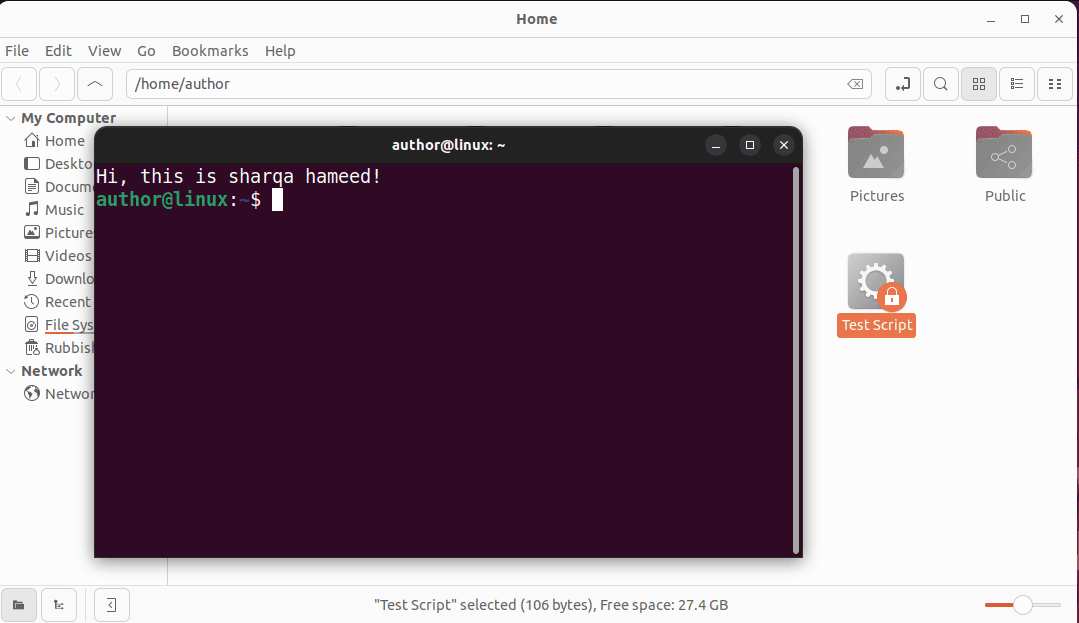Viewport: 1079px width, 623px height.
Task: Open the Edit menu
Action: pyautogui.click(x=58, y=51)
